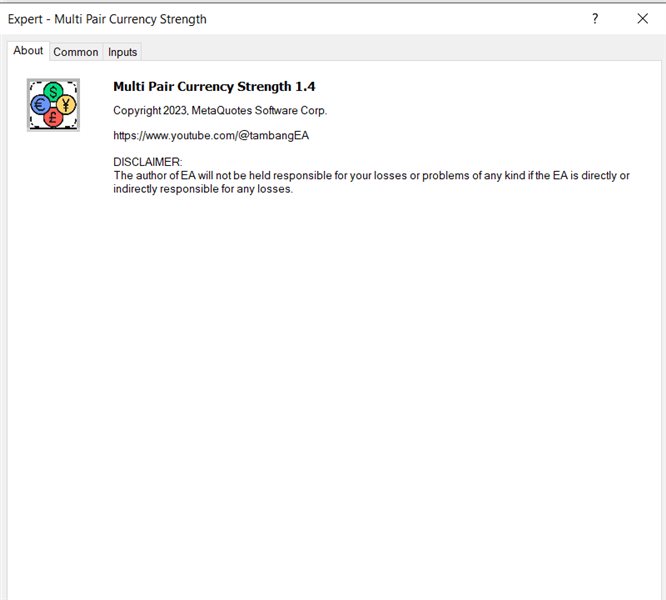Viewport: 666px width, 600px height.
Task: Switch to the About tab
Action: (x=28, y=51)
